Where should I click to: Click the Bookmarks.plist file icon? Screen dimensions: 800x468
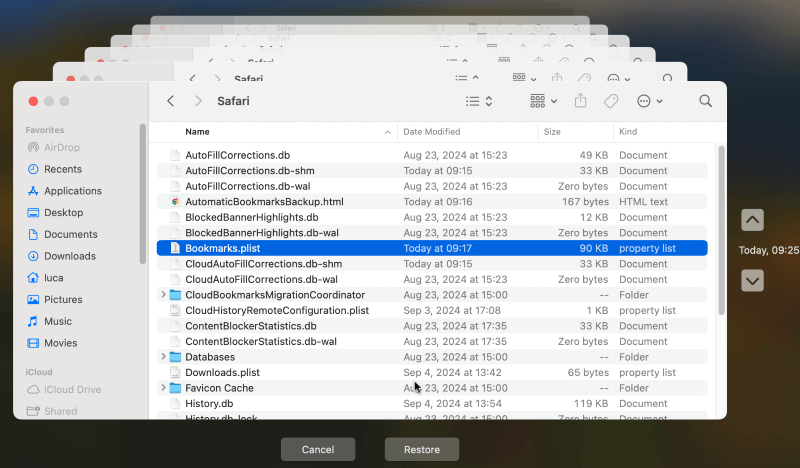click(175, 248)
